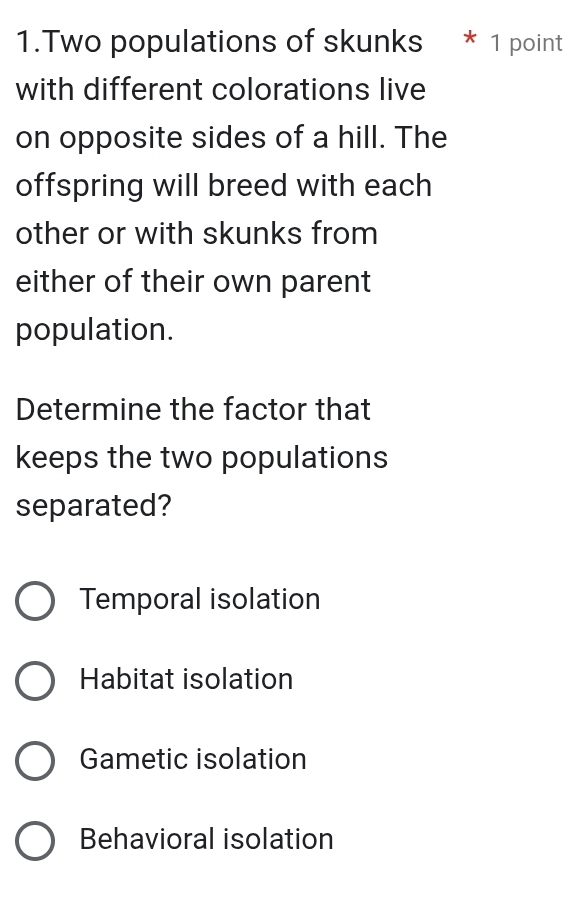Image resolution: width=588 pixels, height=903 pixels.
Task: Click the Habitat isolation answer text
Action: 185,680
